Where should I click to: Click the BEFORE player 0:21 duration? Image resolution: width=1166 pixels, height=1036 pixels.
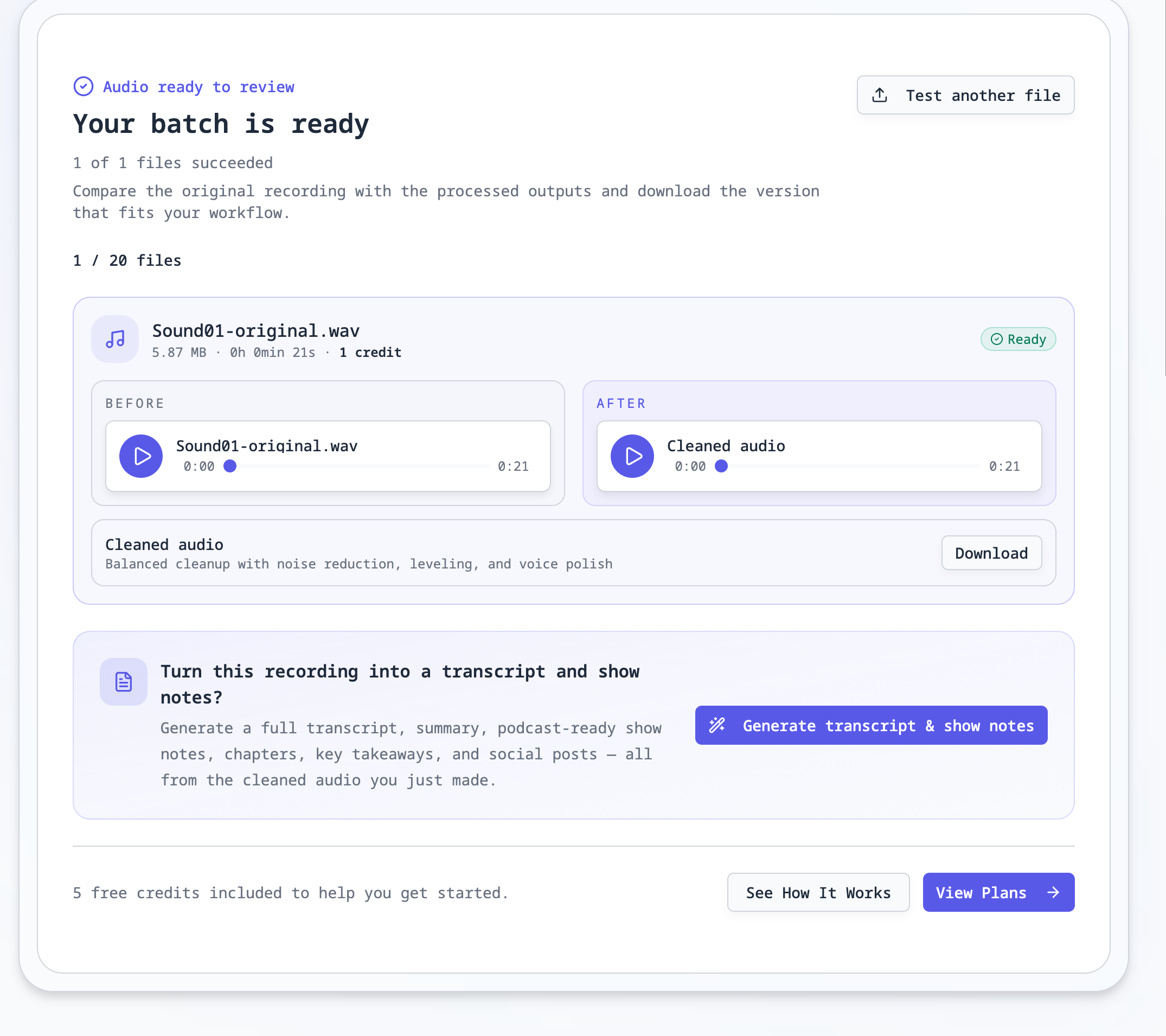(514, 466)
